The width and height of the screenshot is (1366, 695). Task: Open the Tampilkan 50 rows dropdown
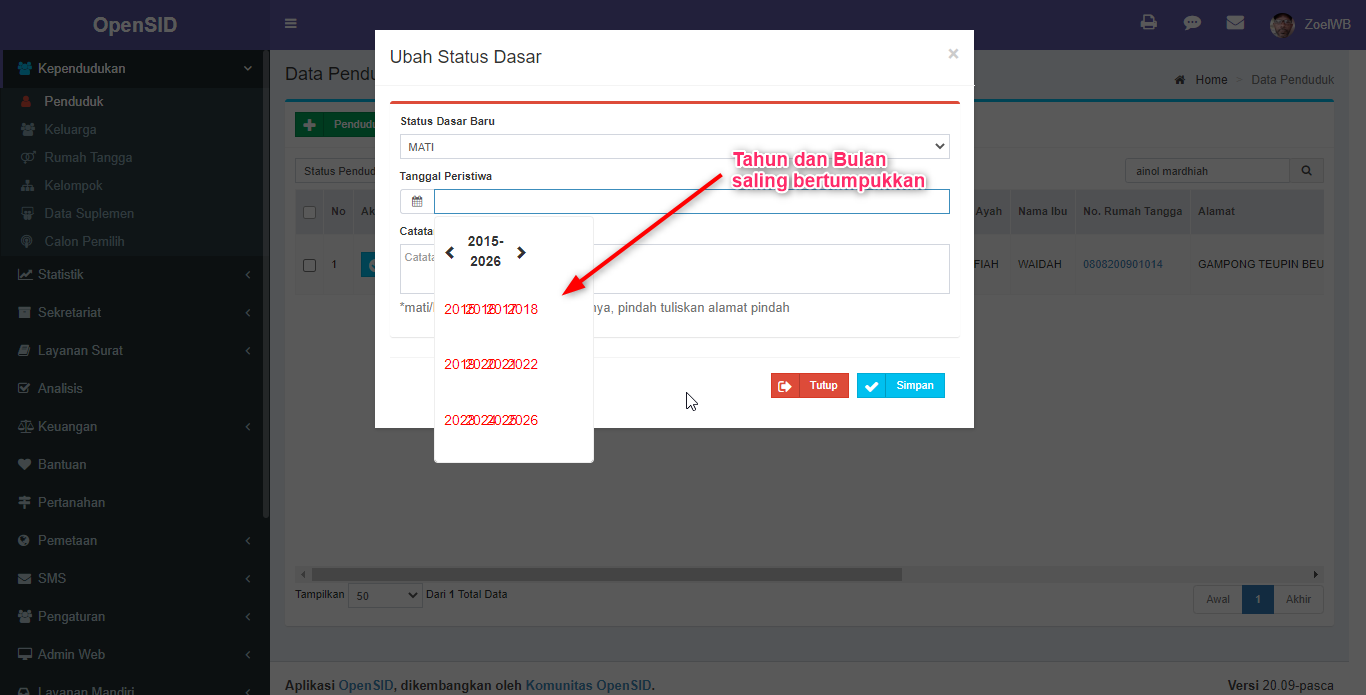pos(386,595)
